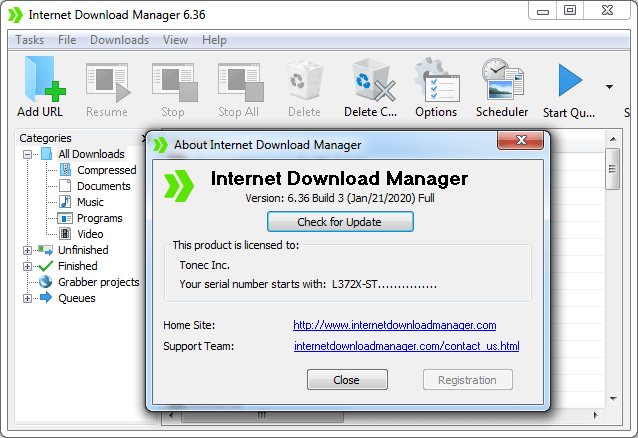This screenshot has height=438, width=638.
Task: Click the Resume toolbar icon
Action: [x=108, y=82]
